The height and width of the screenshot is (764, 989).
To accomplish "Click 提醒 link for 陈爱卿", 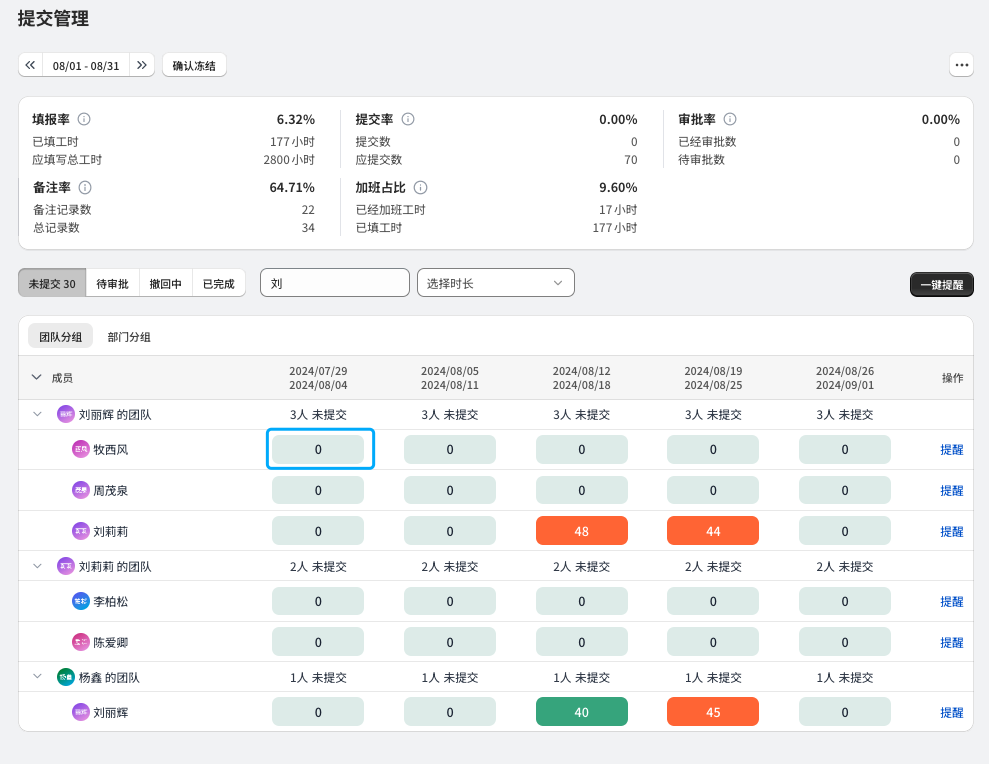I will 951,642.
